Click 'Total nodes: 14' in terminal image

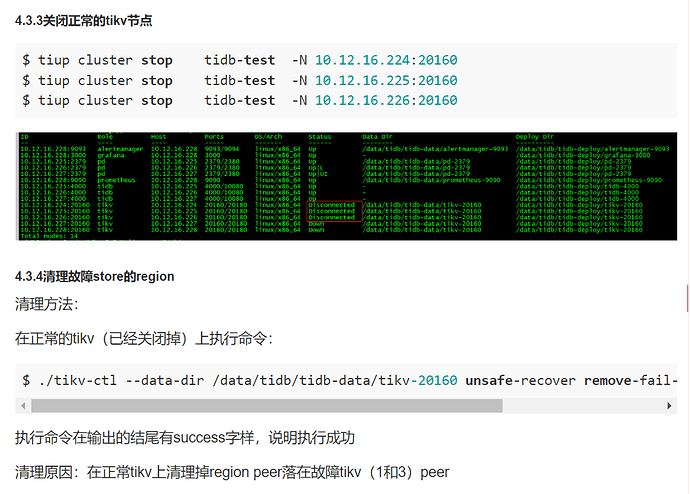click(49, 236)
